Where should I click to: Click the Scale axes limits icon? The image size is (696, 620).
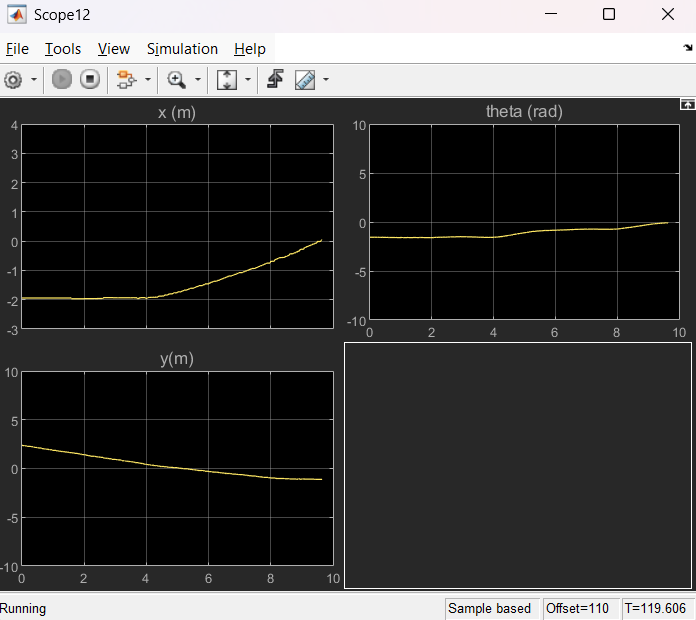coord(227,80)
